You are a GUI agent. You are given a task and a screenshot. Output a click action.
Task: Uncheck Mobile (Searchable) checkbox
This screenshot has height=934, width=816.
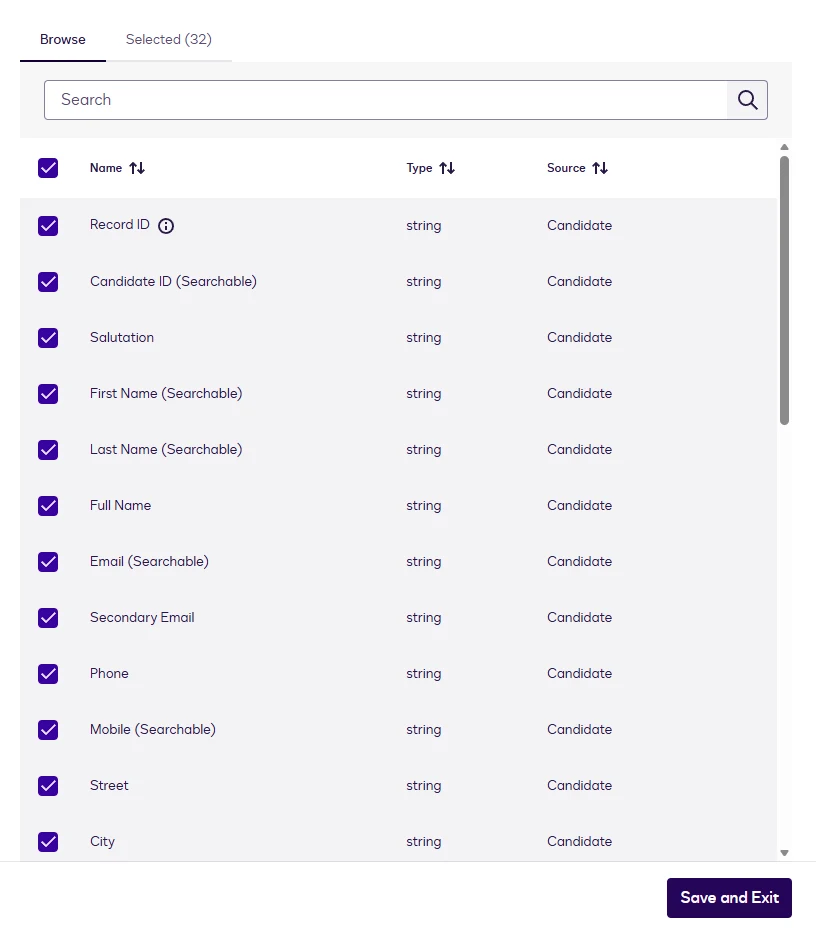tap(48, 730)
